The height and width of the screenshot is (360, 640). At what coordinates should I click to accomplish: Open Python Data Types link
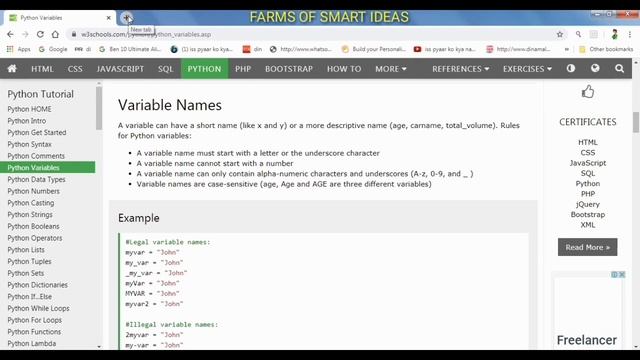36,179
